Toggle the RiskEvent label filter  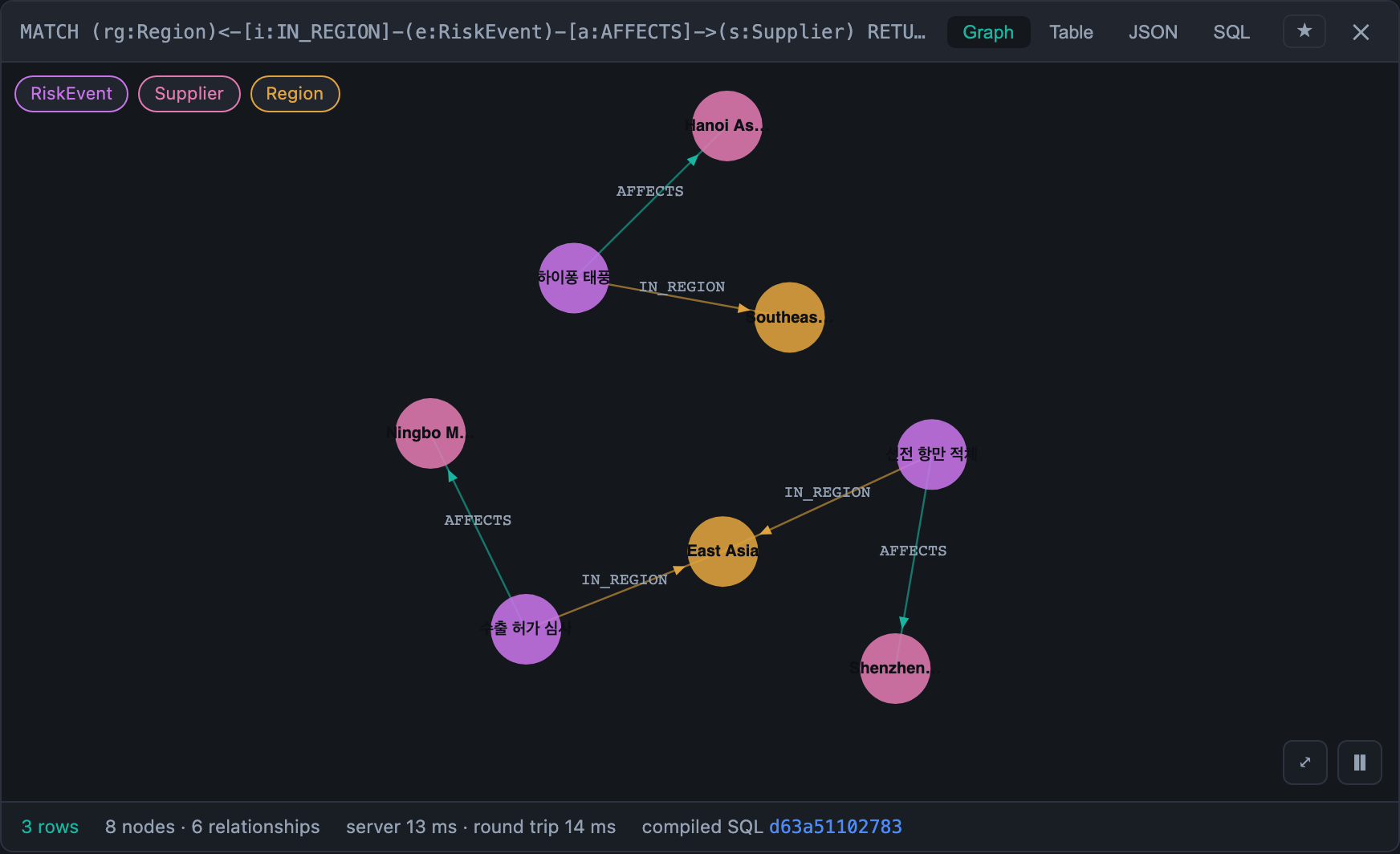[71, 94]
